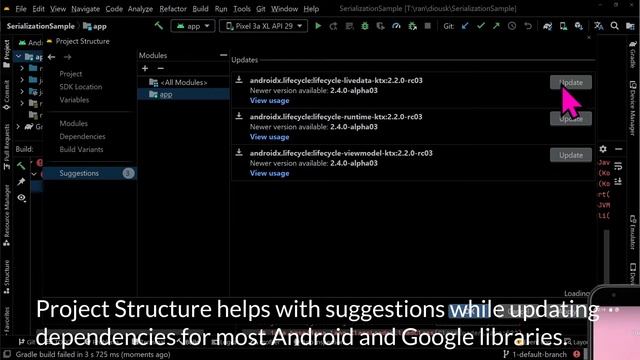640x360 pixels.
Task: View usage of lifecycle-livedata-ktx
Action: pos(269,100)
